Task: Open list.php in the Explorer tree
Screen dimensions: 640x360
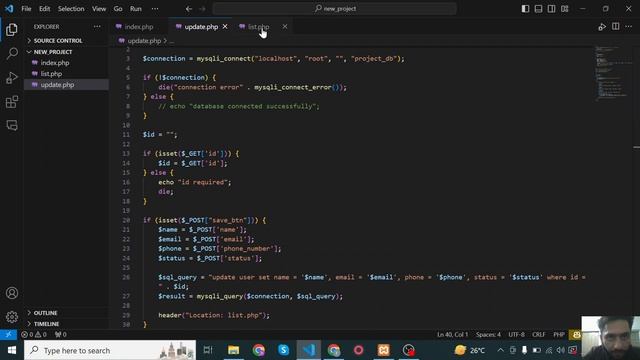Action: click(51, 74)
